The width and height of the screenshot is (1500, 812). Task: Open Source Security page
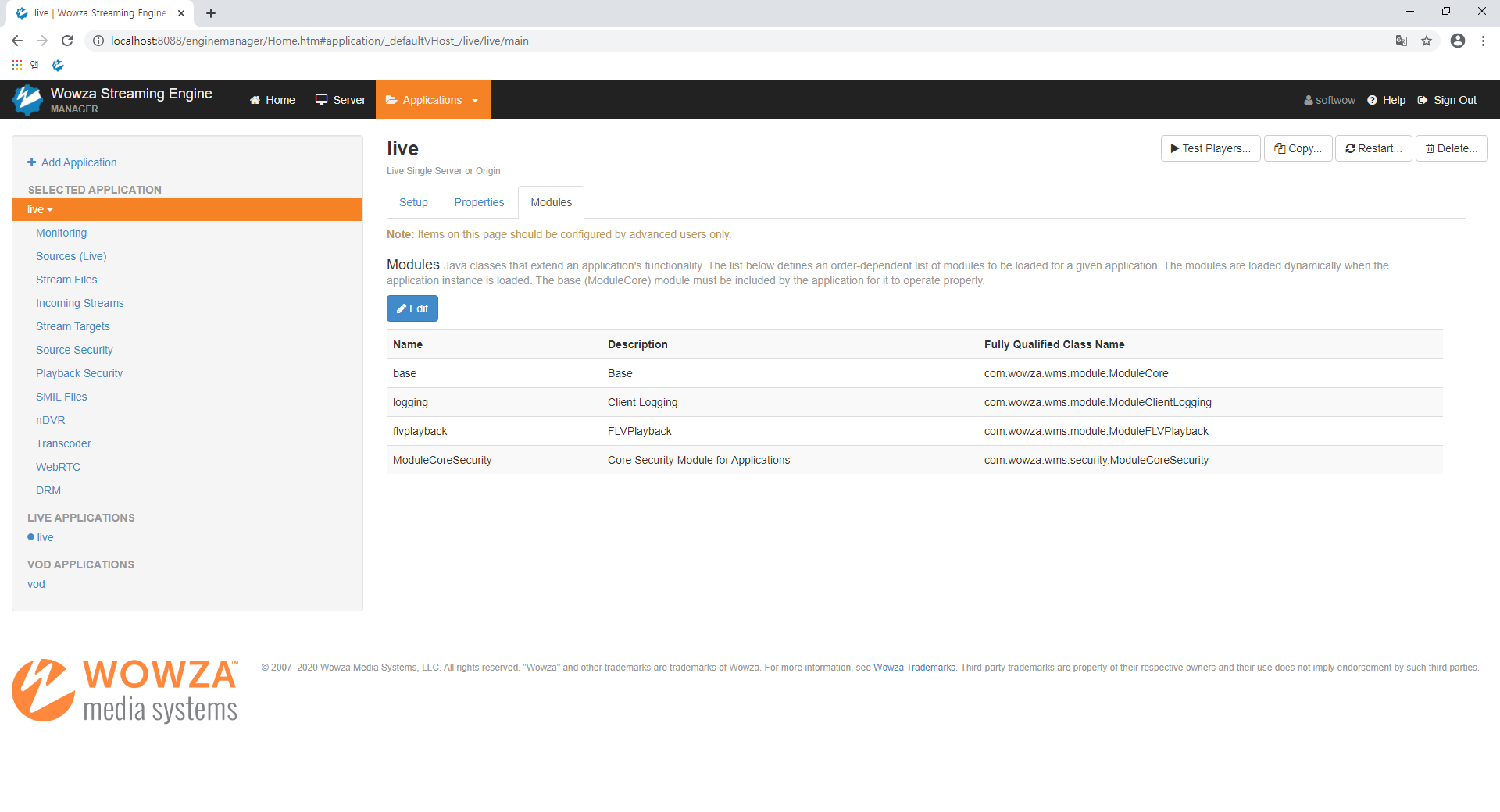point(74,350)
